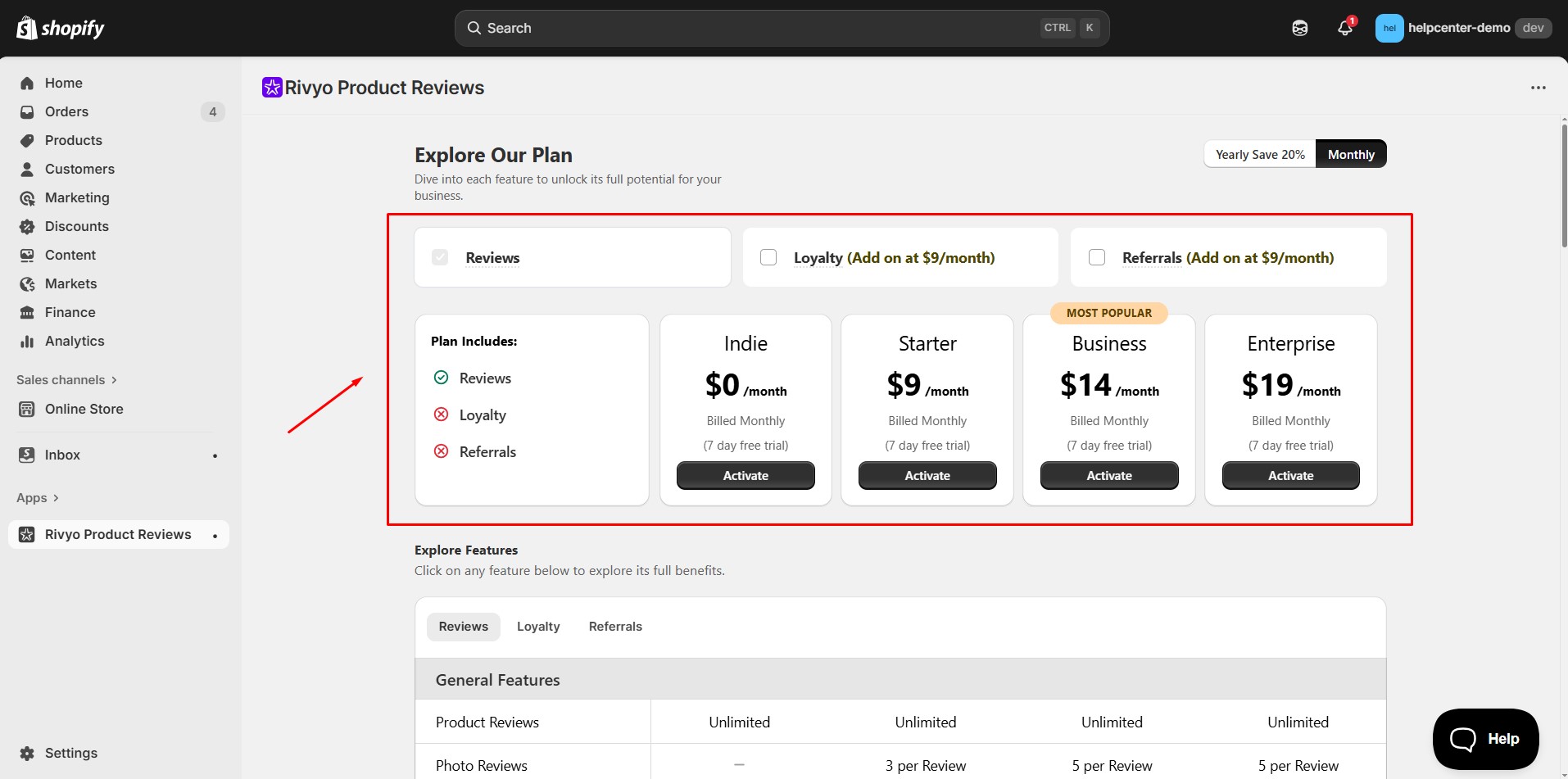Open Settings gear in the sidebar
The height and width of the screenshot is (779, 1568).
click(x=27, y=754)
